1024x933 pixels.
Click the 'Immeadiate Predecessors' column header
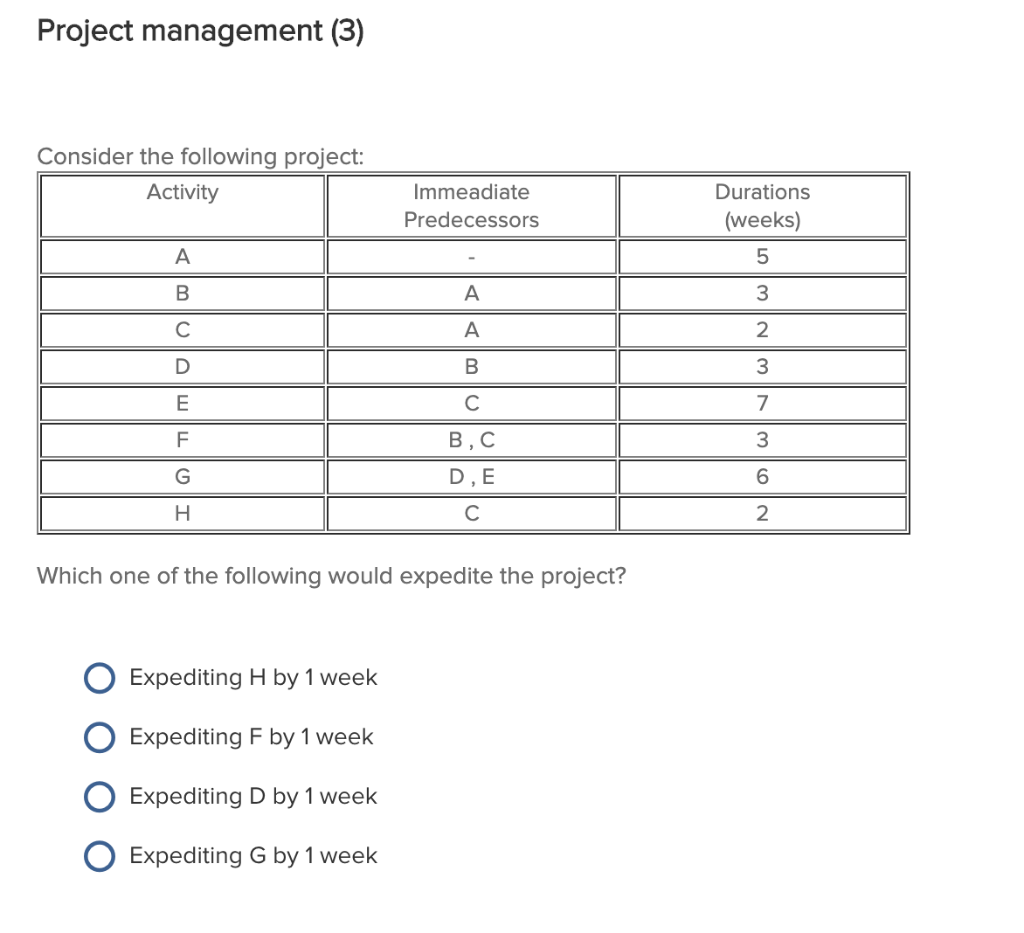tap(471, 206)
